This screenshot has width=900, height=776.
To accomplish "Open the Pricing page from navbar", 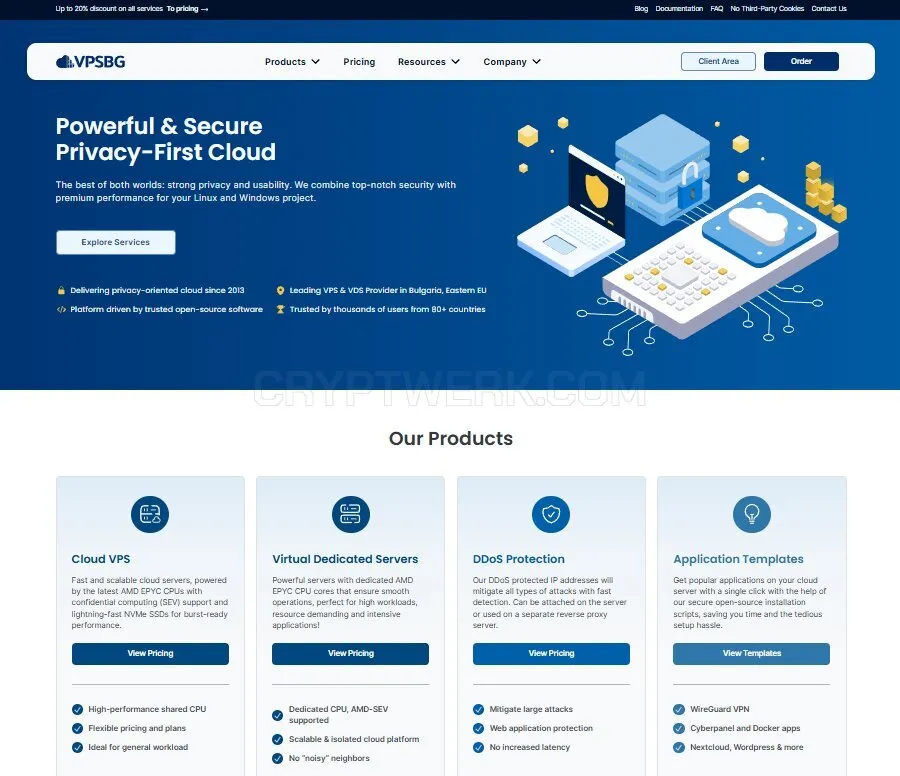I will point(359,61).
